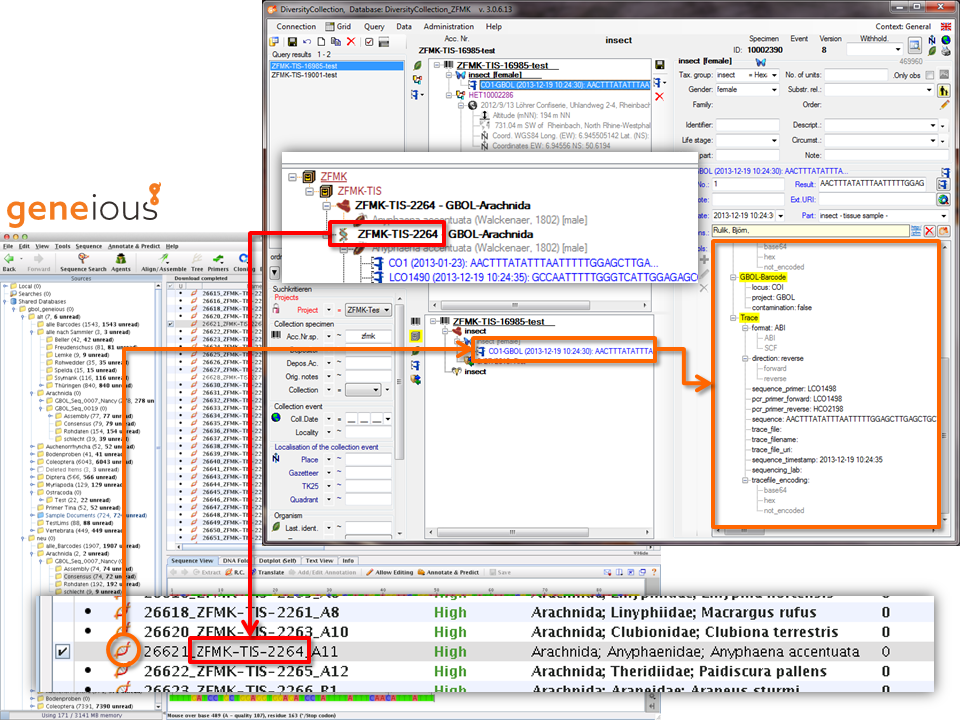Open the Administration menu
The height and width of the screenshot is (720, 960).
pos(449,27)
